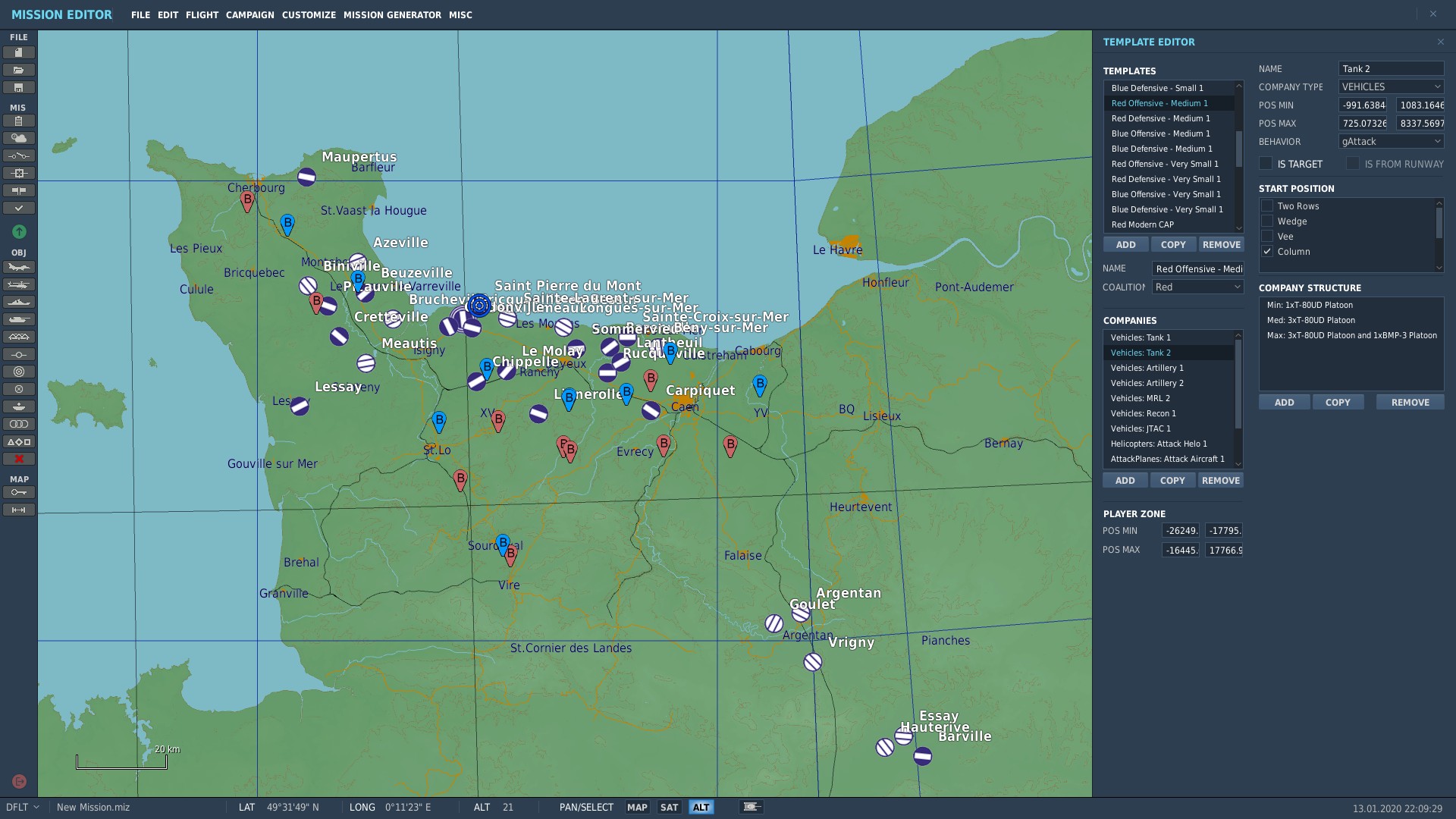
Task: Click the templates REMOVE button
Action: (1222, 244)
